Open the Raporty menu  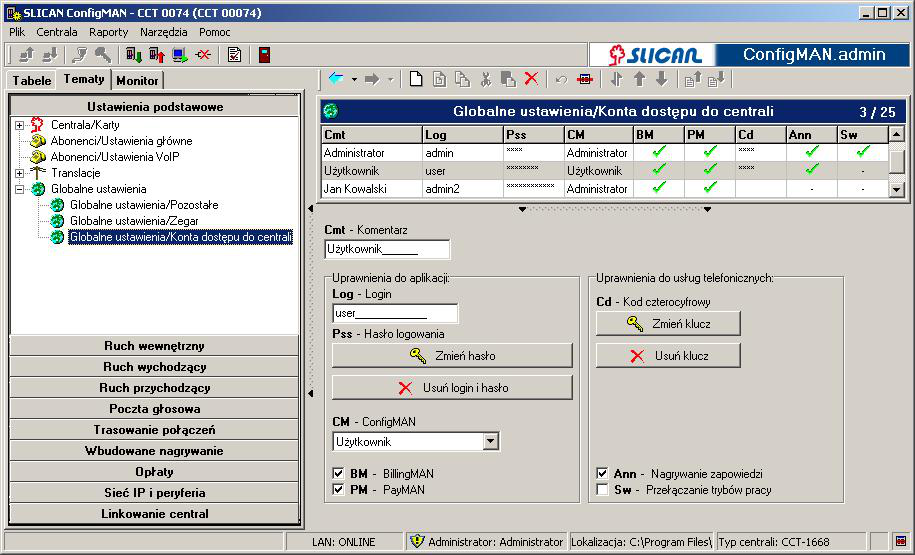click(x=109, y=32)
